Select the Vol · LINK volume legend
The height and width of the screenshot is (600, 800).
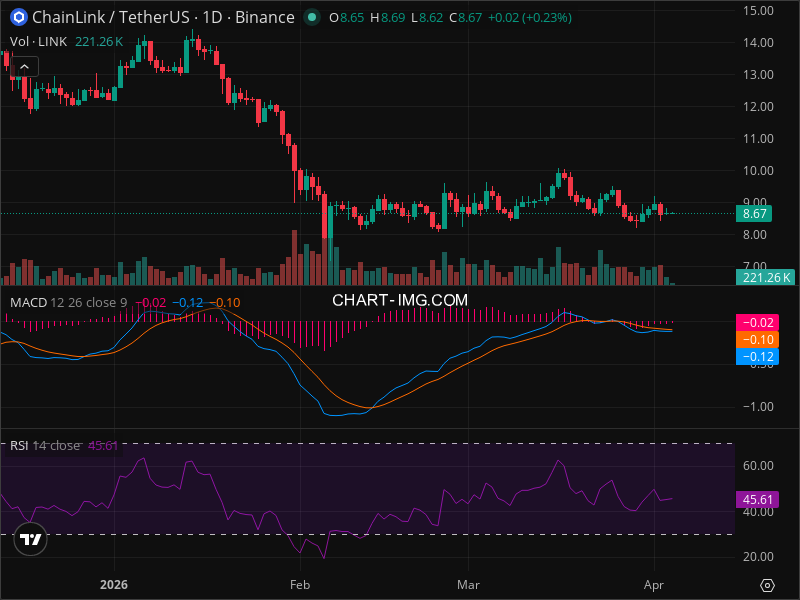tap(38, 42)
